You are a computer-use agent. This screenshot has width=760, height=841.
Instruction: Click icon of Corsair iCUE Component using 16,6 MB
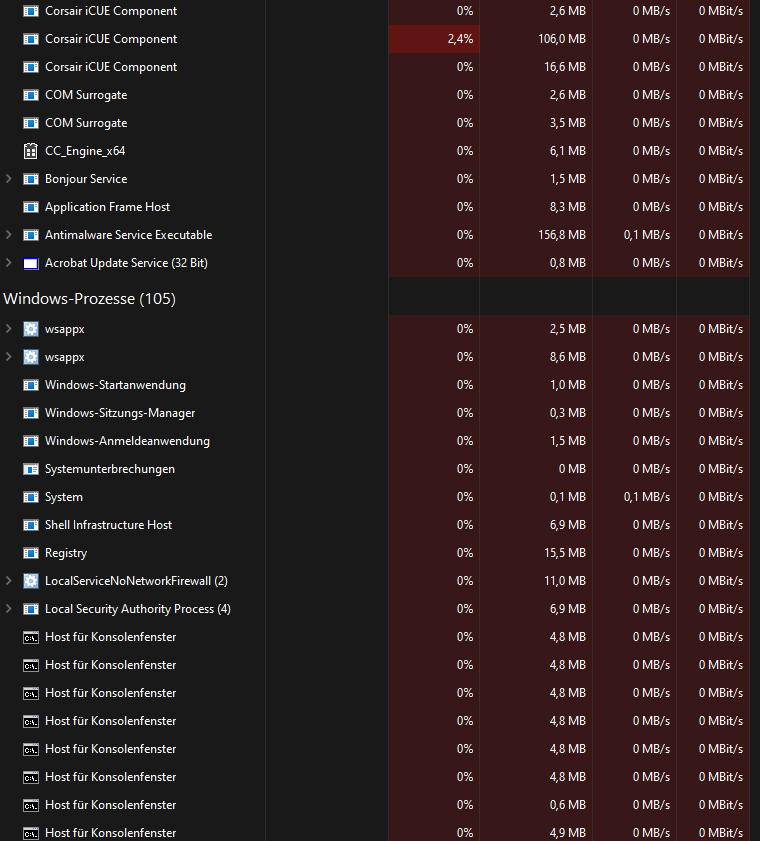pyautogui.click(x=31, y=67)
